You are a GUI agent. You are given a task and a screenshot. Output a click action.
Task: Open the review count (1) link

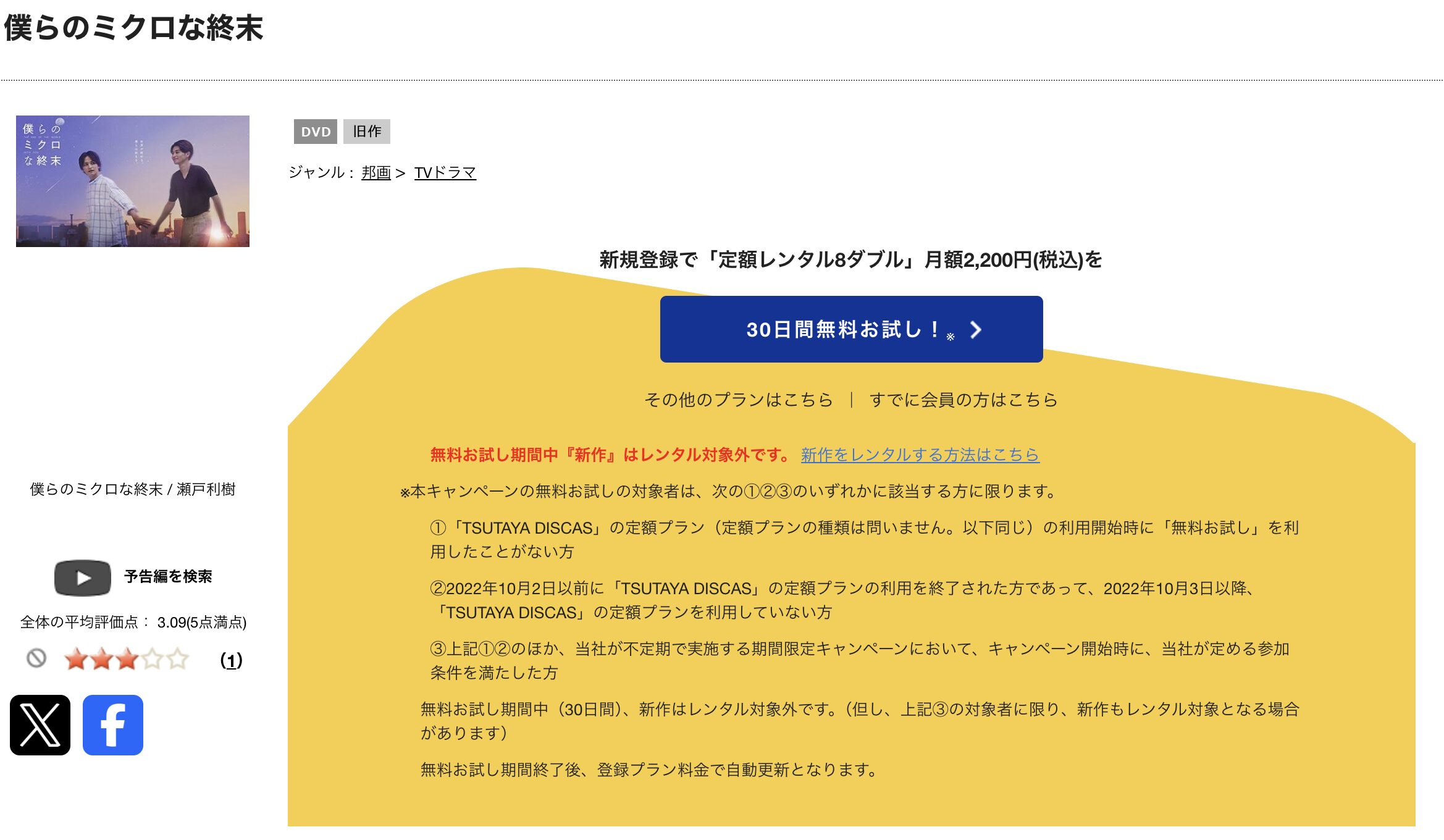[232, 661]
